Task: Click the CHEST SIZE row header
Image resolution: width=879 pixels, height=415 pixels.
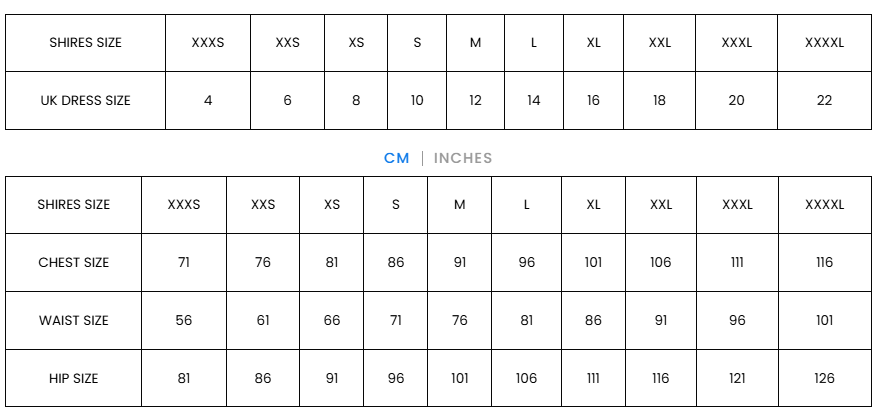Action: pyautogui.click(x=73, y=263)
